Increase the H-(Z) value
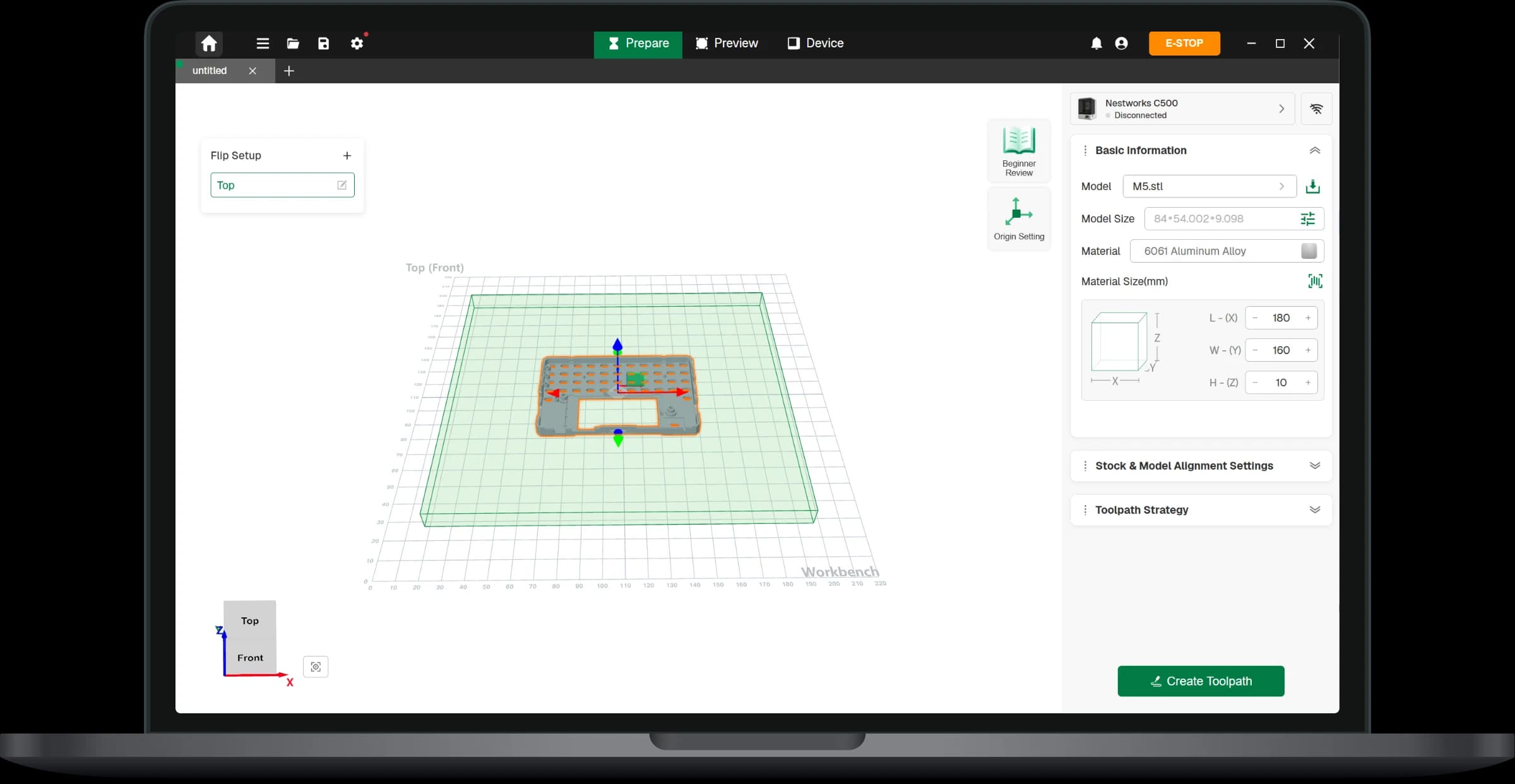Screen dimensions: 1515x784 point(1308,383)
